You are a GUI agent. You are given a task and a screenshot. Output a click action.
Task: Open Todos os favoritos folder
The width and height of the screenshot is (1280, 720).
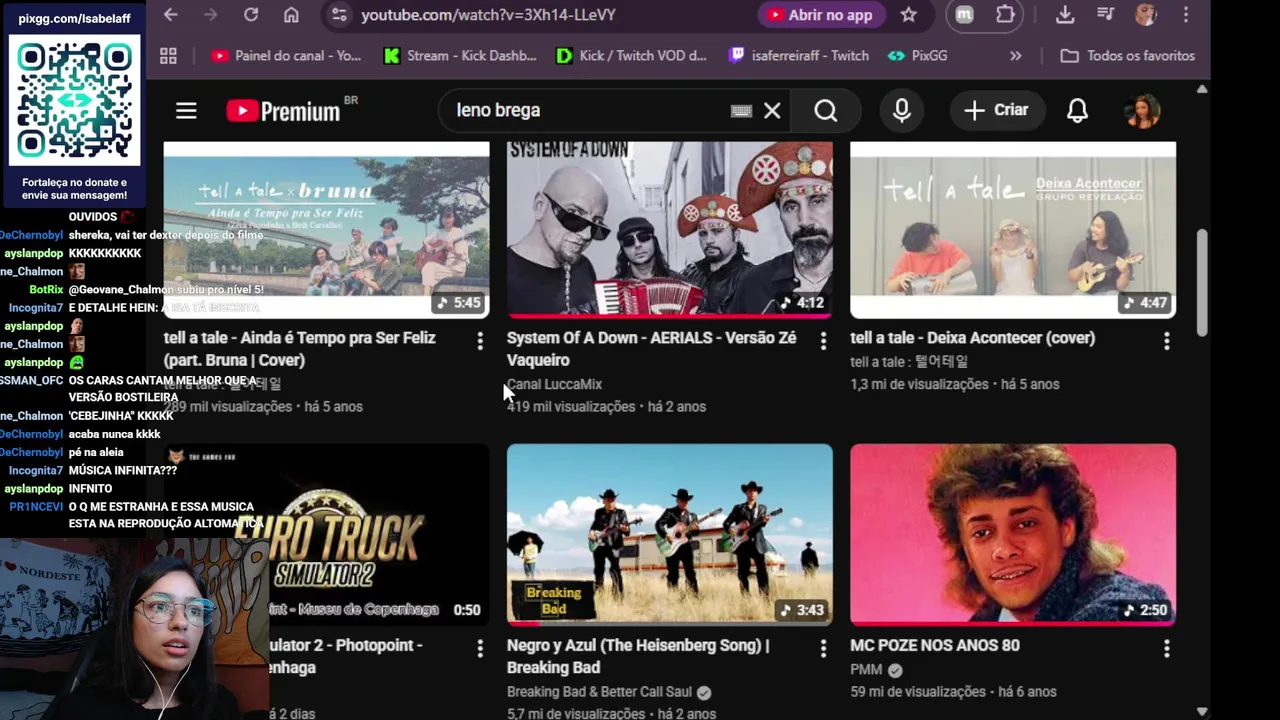1127,56
